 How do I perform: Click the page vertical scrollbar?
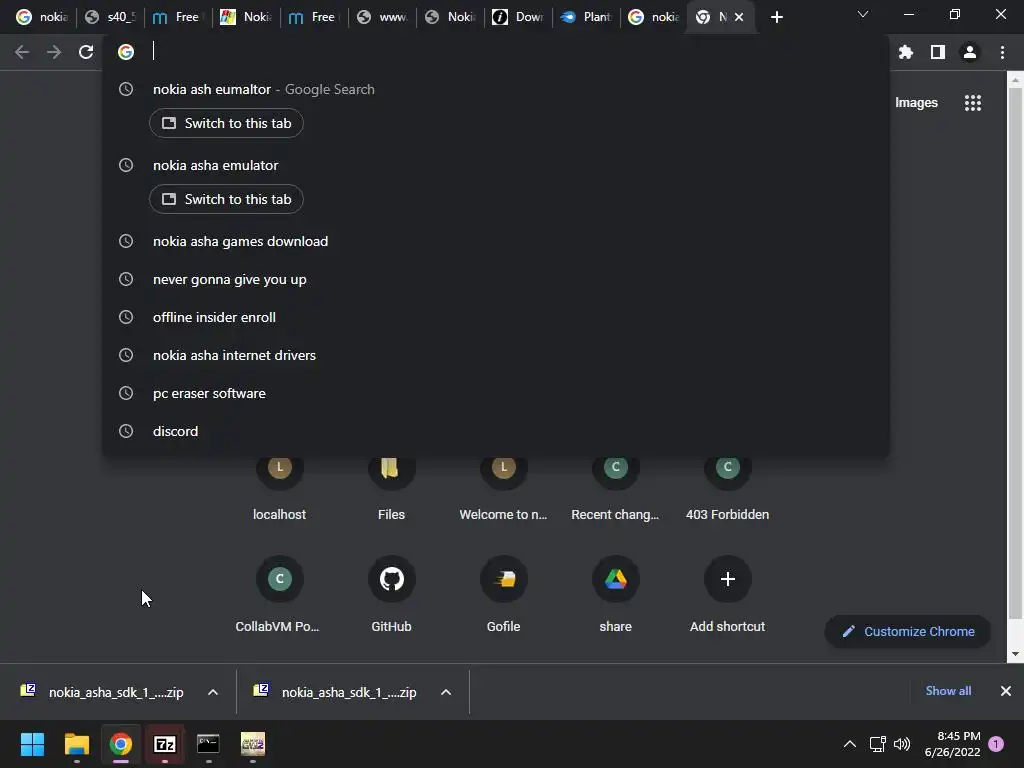[1014, 353]
